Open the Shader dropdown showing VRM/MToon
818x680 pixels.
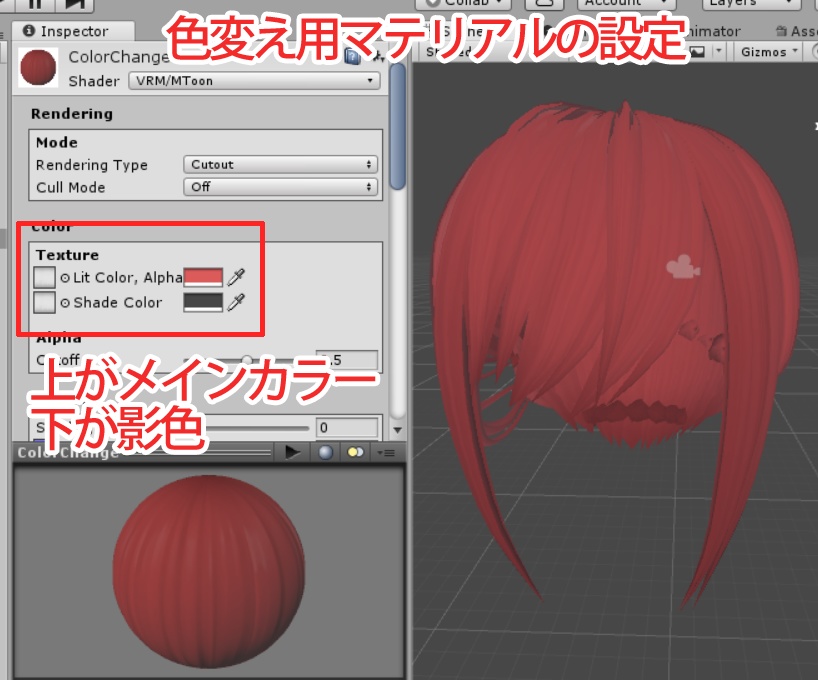click(x=254, y=81)
